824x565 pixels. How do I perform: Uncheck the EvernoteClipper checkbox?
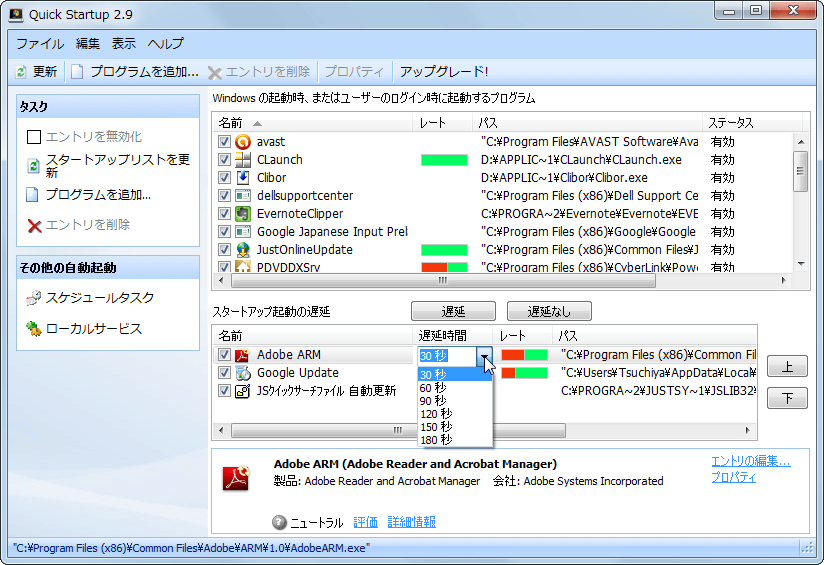pos(224,213)
